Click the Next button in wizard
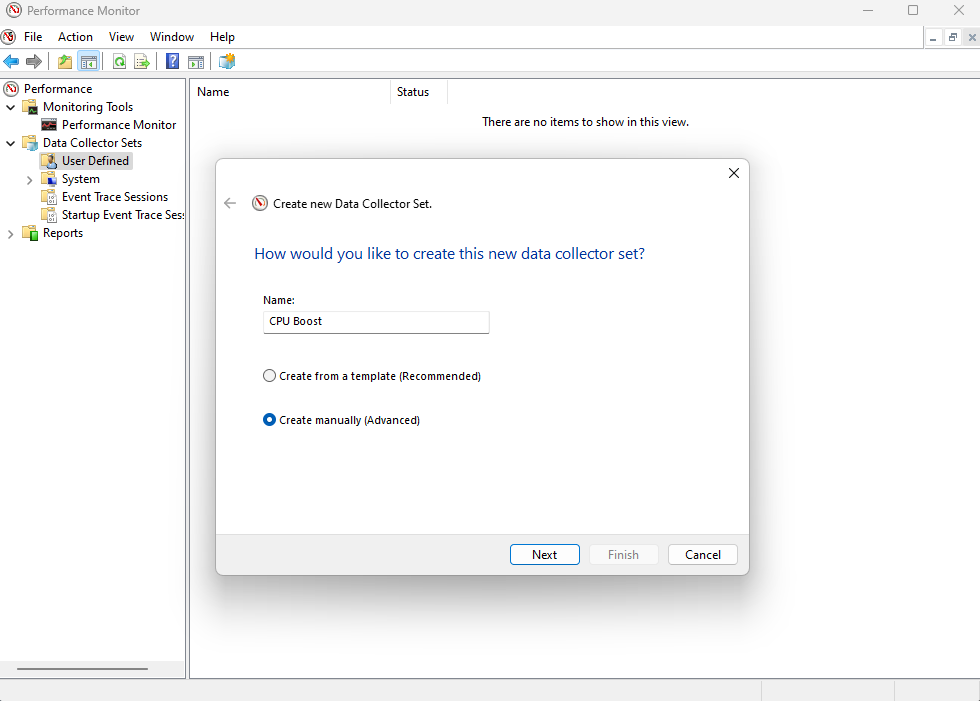This screenshot has height=701, width=980. click(544, 555)
